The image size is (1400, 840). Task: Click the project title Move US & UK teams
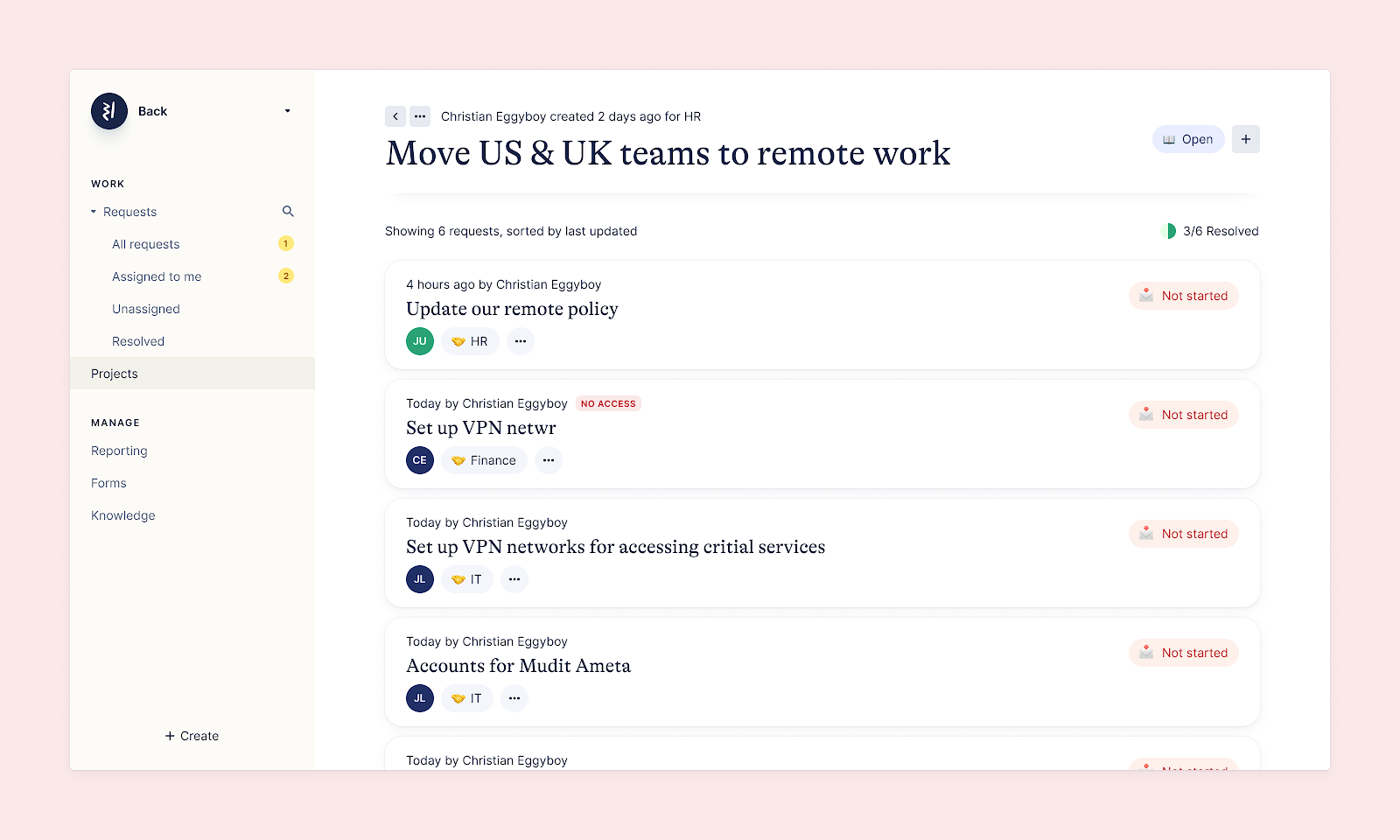tap(668, 153)
